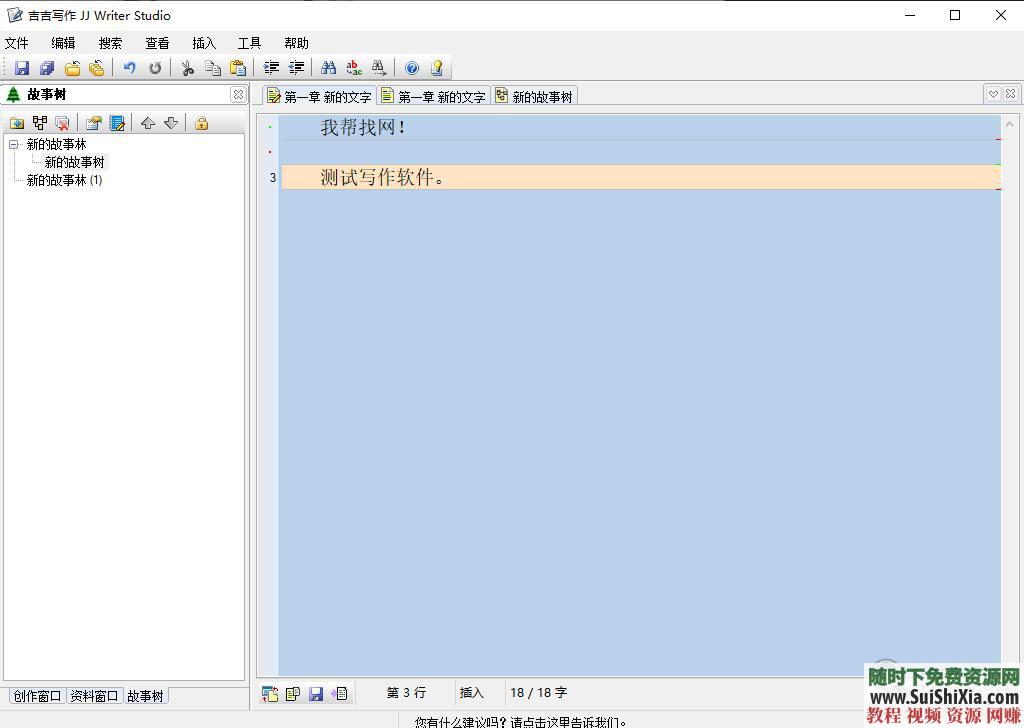The image size is (1024, 728).
Task: Click the Help question mark icon
Action: pyautogui.click(x=411, y=67)
